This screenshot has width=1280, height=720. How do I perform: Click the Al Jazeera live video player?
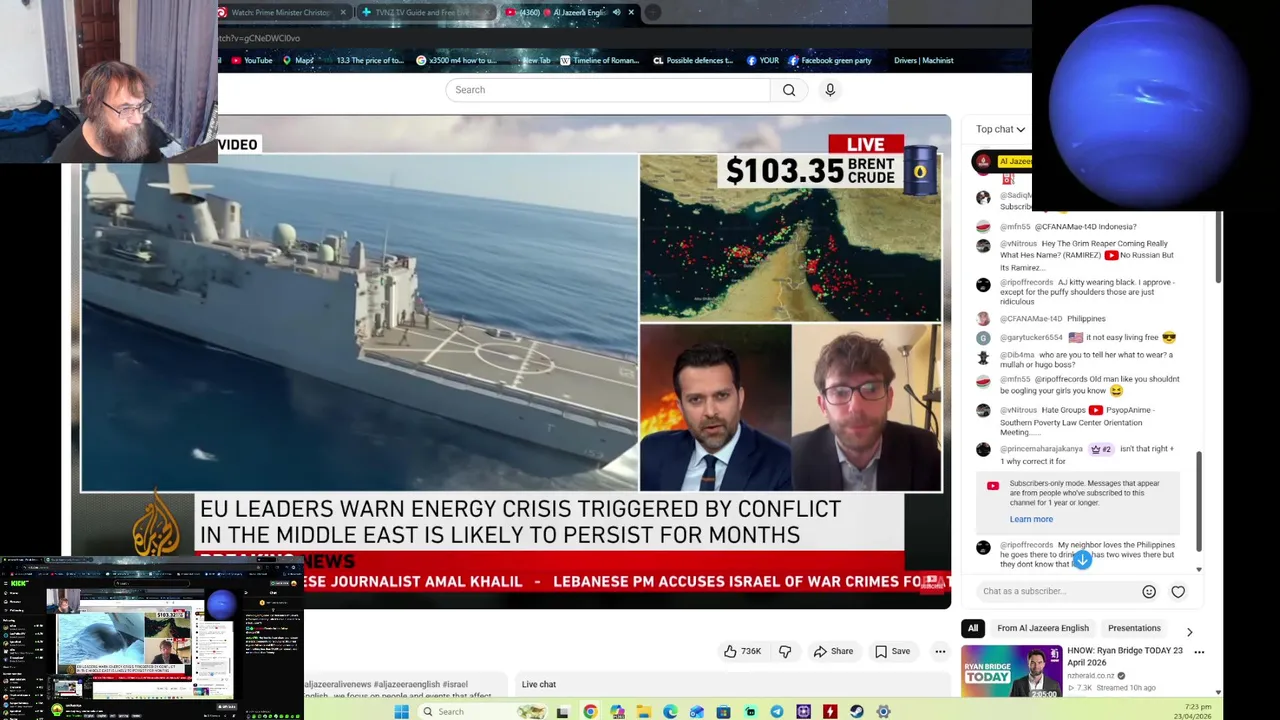point(510,362)
